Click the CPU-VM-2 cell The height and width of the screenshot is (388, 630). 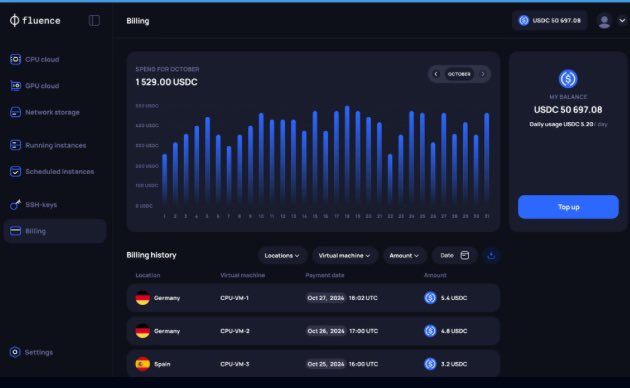coord(235,331)
